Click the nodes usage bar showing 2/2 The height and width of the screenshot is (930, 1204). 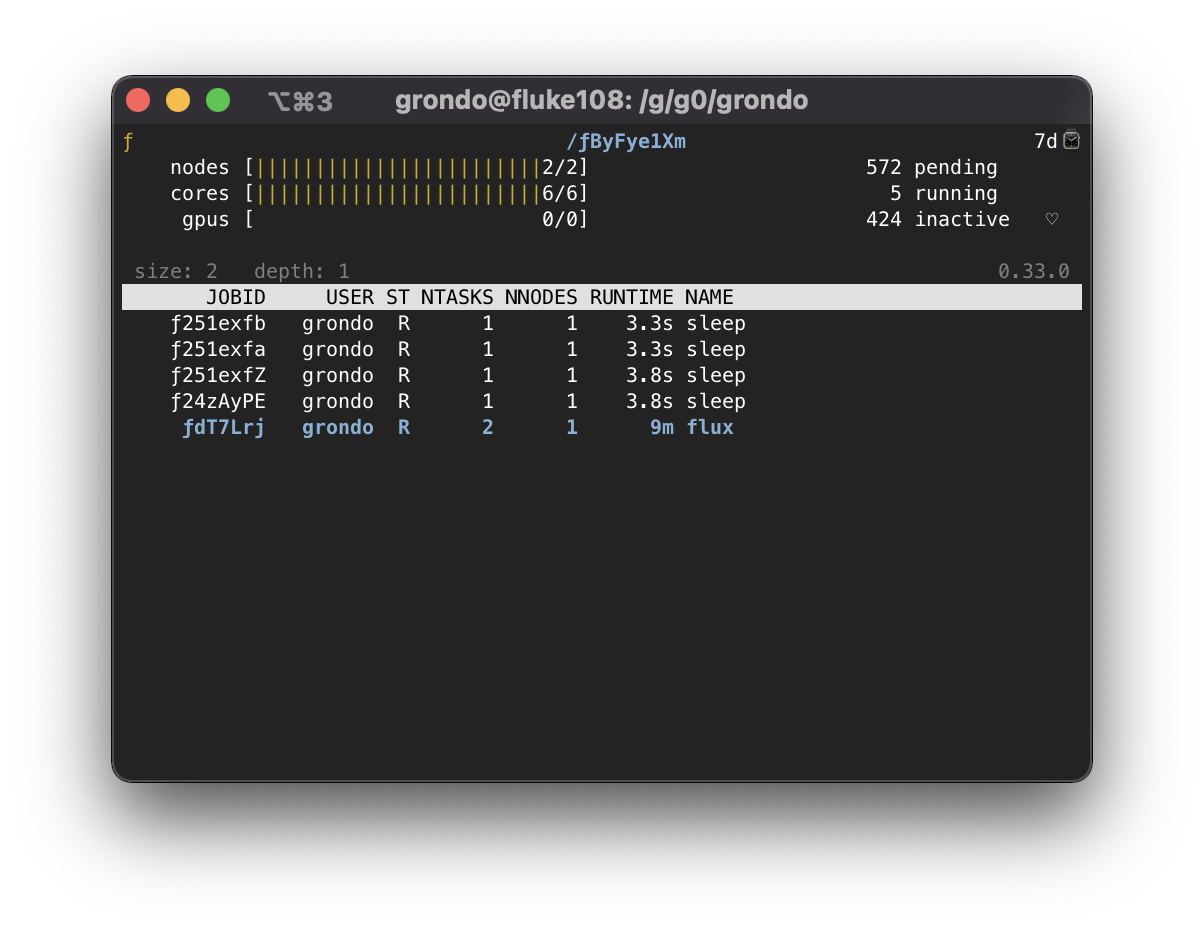coord(417,168)
